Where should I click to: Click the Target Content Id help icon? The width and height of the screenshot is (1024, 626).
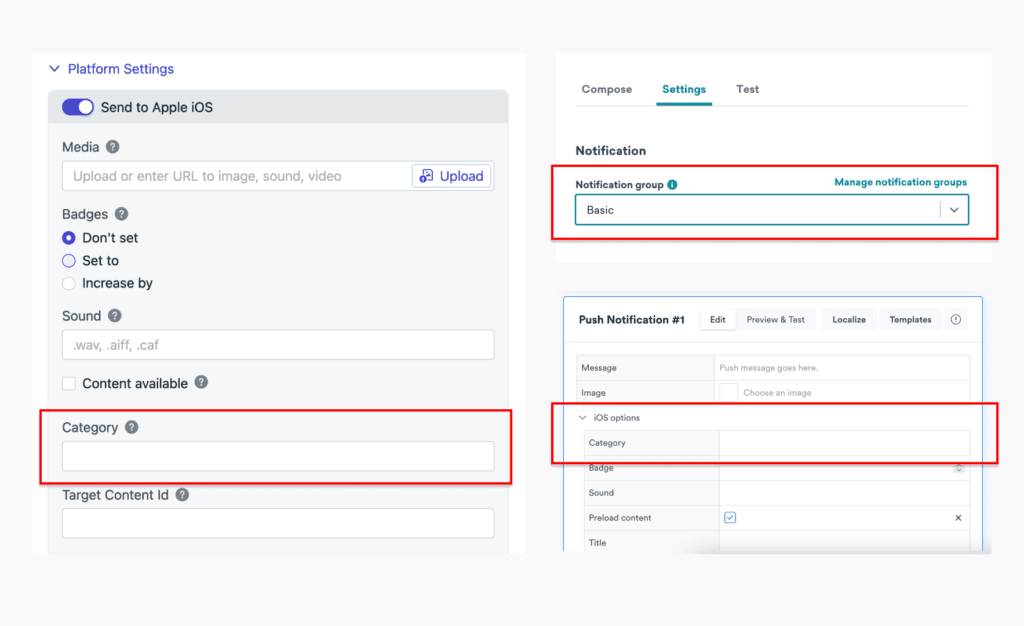[x=182, y=495]
